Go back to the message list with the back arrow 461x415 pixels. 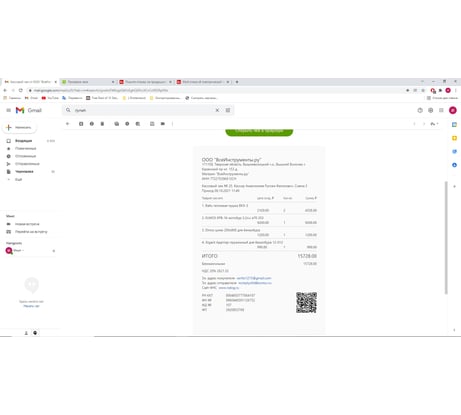[x=68, y=124]
